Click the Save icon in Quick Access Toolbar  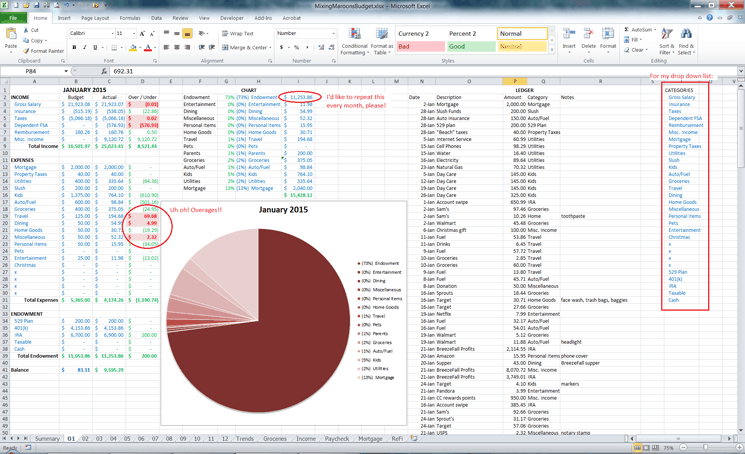coord(37,5)
